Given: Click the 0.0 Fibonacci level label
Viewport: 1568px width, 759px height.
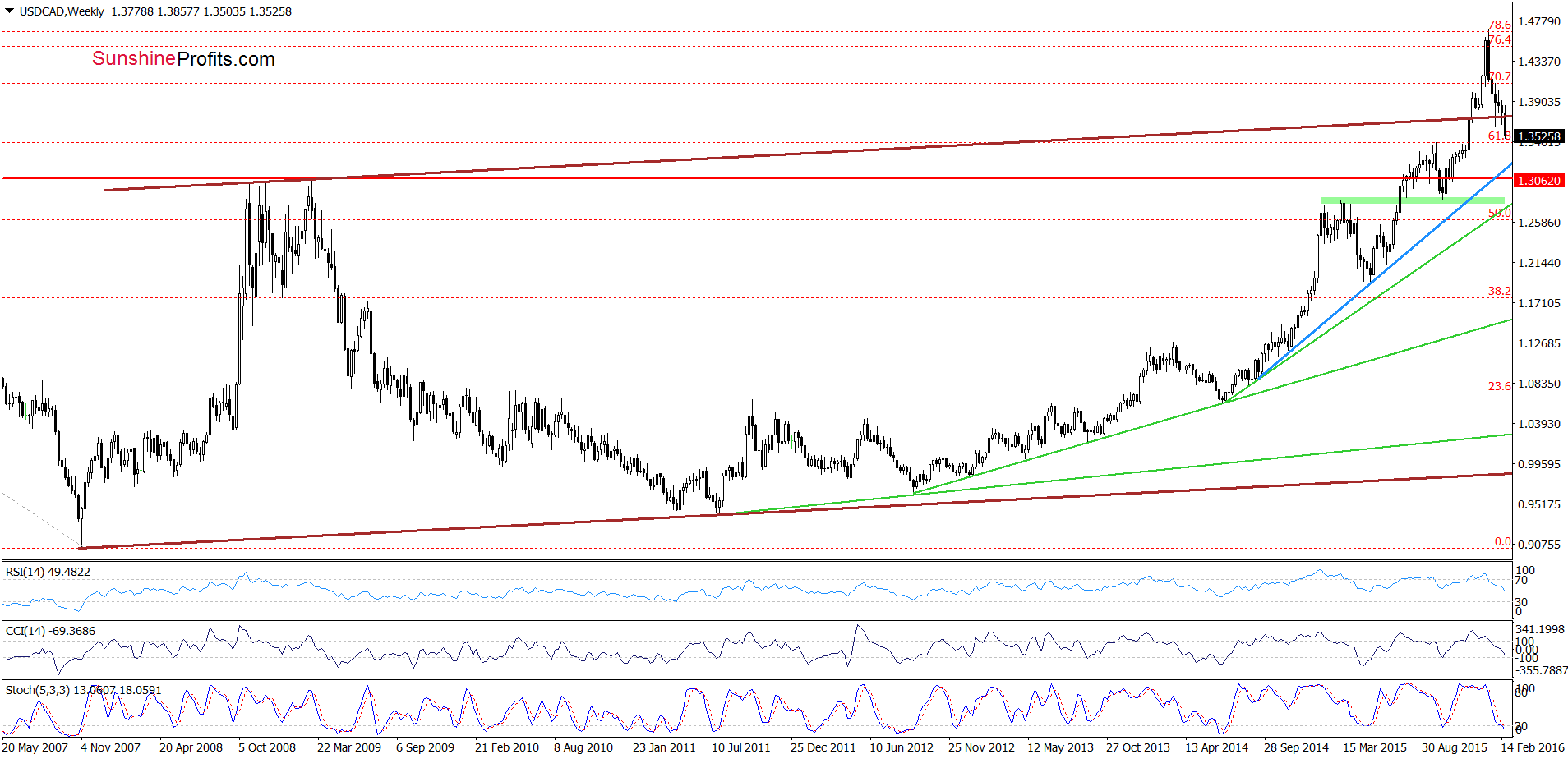Looking at the screenshot, I should (x=1502, y=541).
